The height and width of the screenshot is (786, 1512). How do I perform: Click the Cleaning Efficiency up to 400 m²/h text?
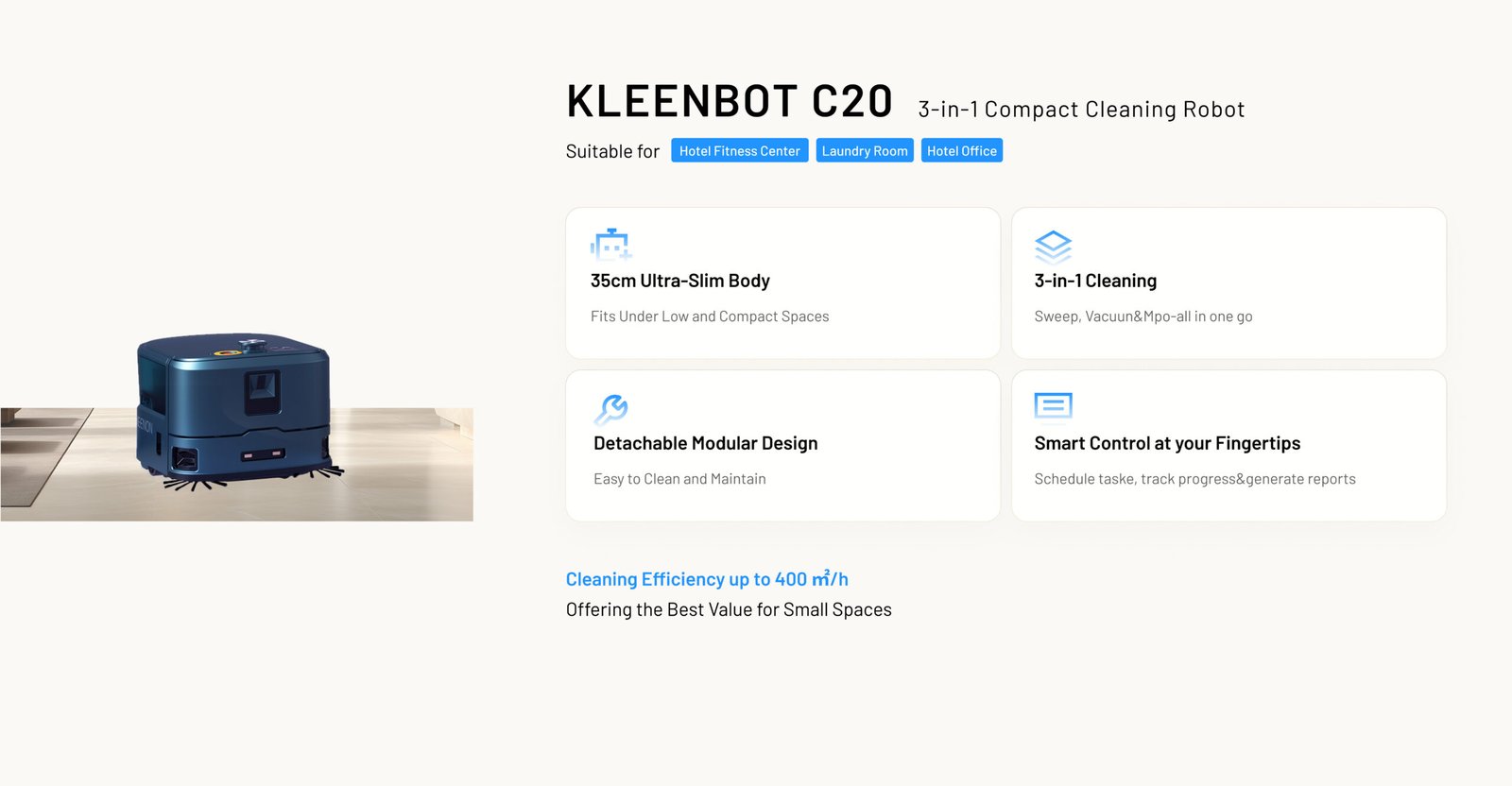[707, 579]
